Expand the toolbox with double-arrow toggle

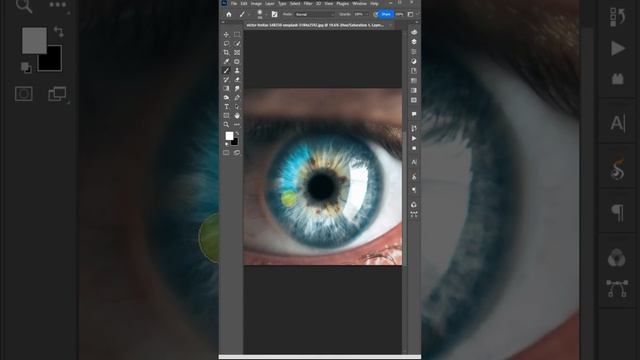(x=222, y=22)
